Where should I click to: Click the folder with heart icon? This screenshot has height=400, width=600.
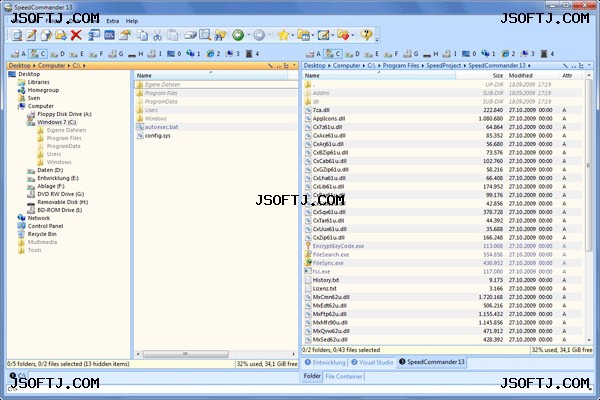[343, 35]
